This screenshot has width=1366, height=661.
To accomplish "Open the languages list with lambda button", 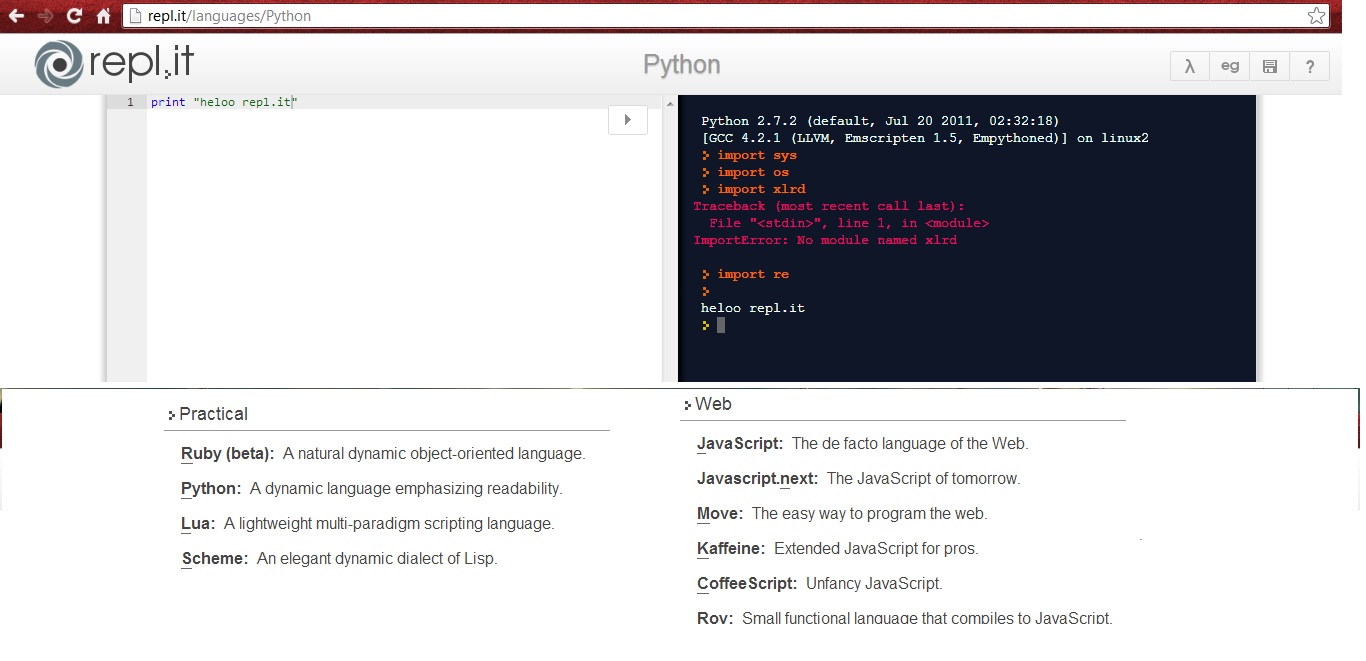I will point(1189,66).
